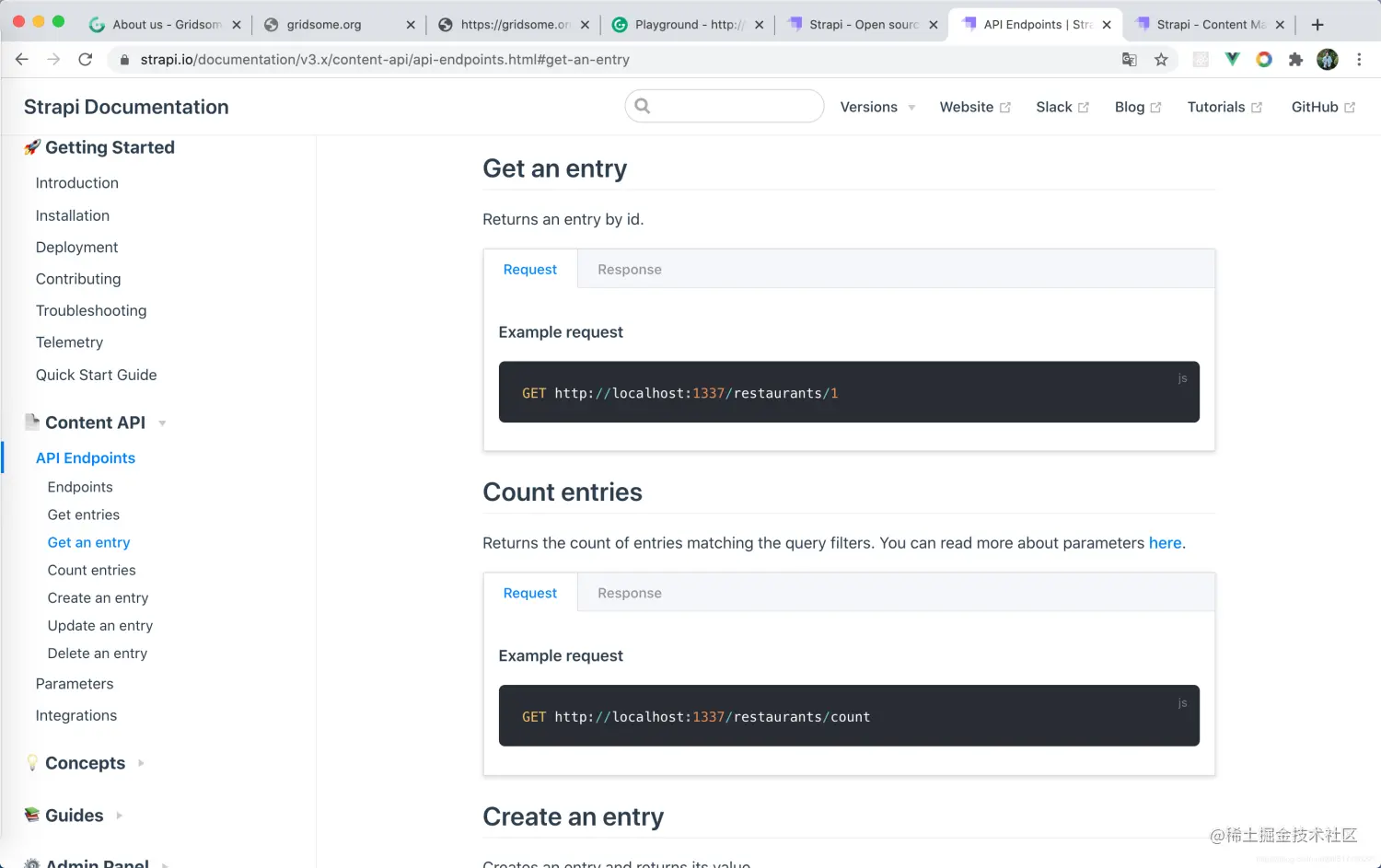The width and height of the screenshot is (1381, 868).
Task: Open the GitHub link in navbar
Action: [x=1323, y=107]
